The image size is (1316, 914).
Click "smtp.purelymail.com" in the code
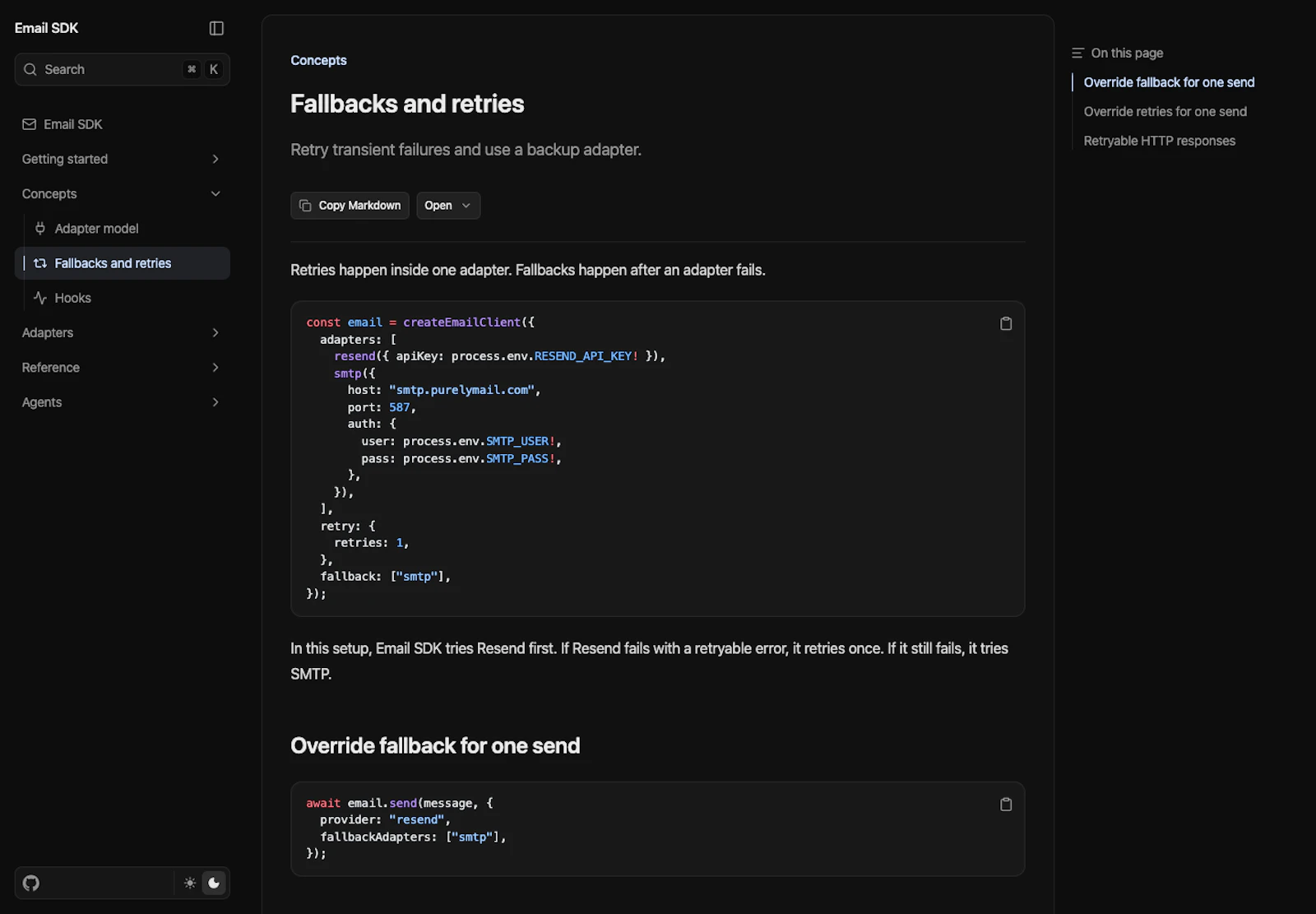point(461,390)
